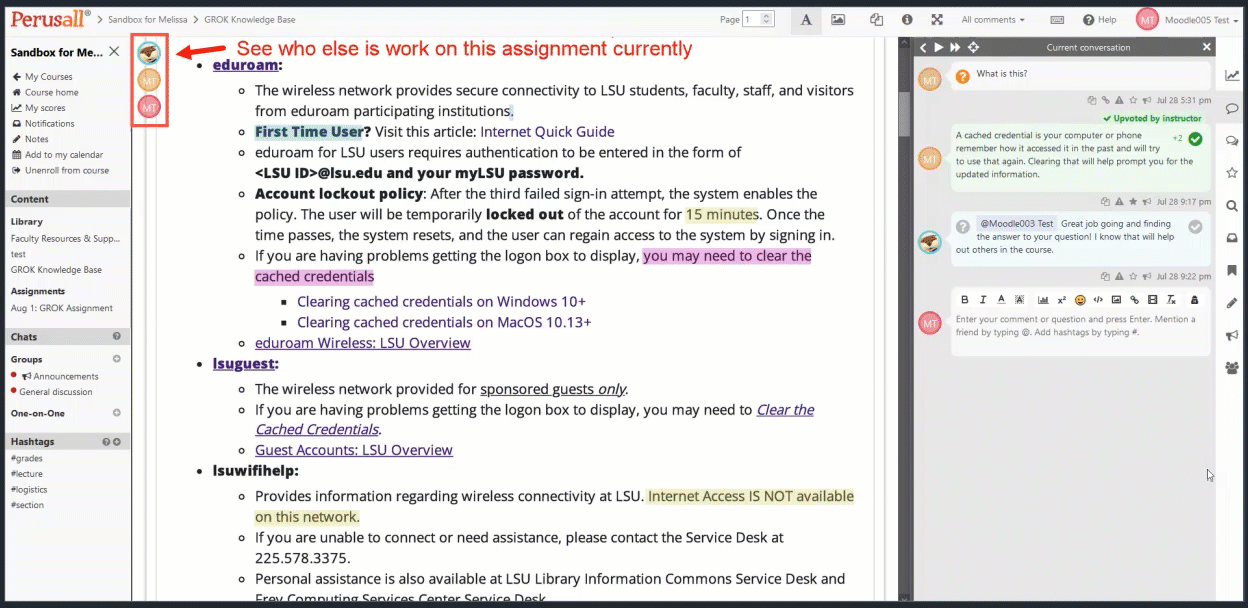Toggle star on Jul 28 5:31 pm comment
This screenshot has height=608, width=1248.
tap(1132, 100)
